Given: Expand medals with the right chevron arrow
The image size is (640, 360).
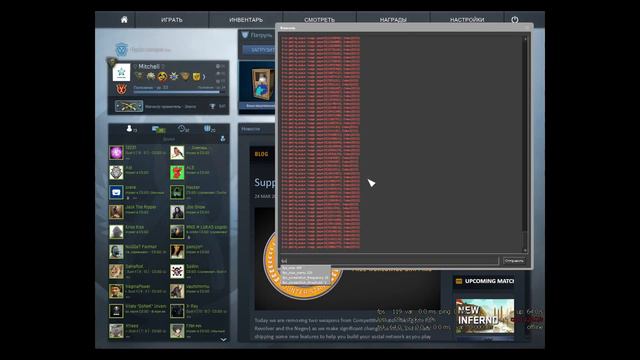Looking at the screenshot, I should click(x=204, y=76).
